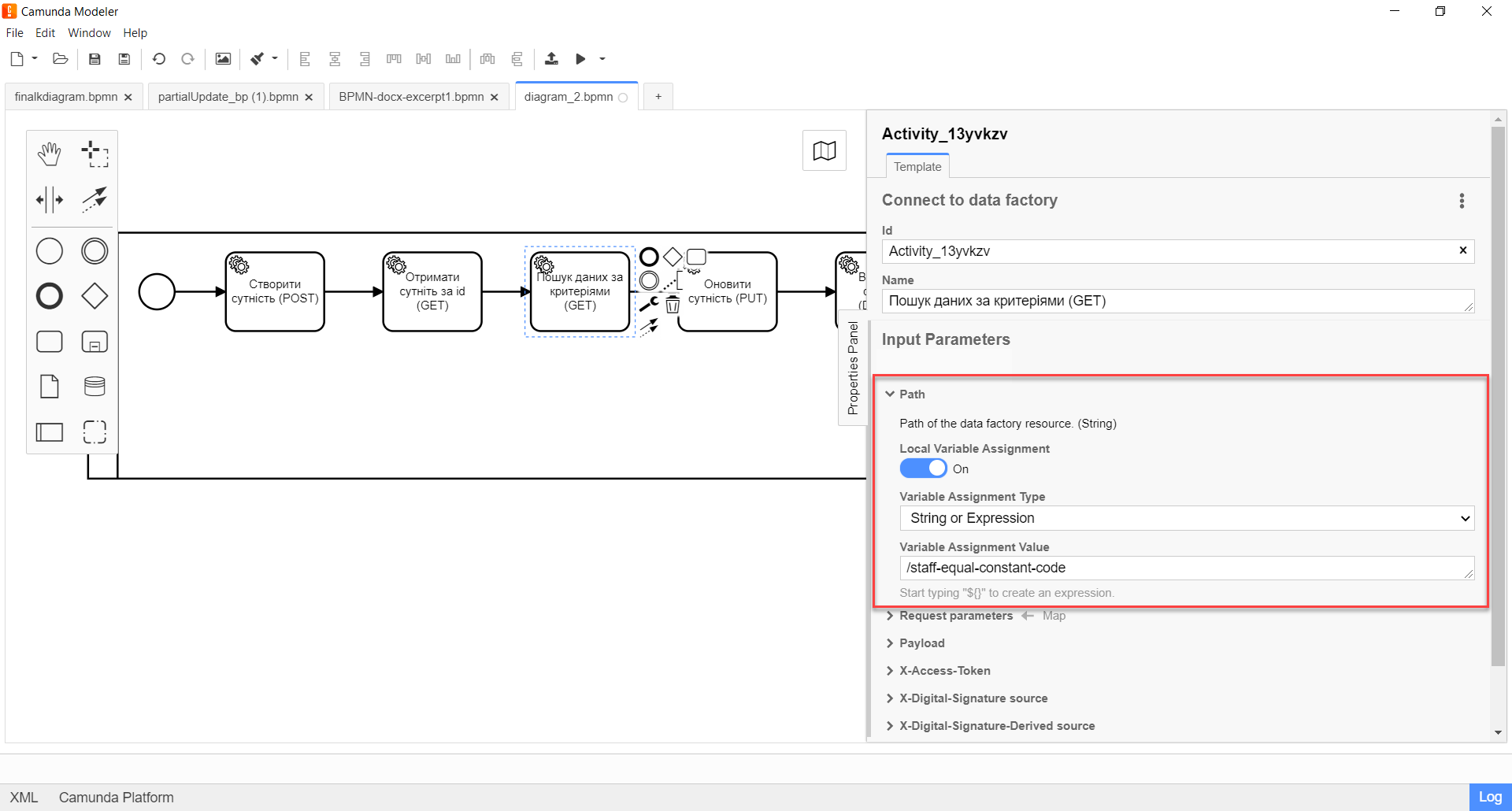The height and width of the screenshot is (811, 1512).
Task: Select the Створити сутність (POST) task
Action: click(275, 291)
